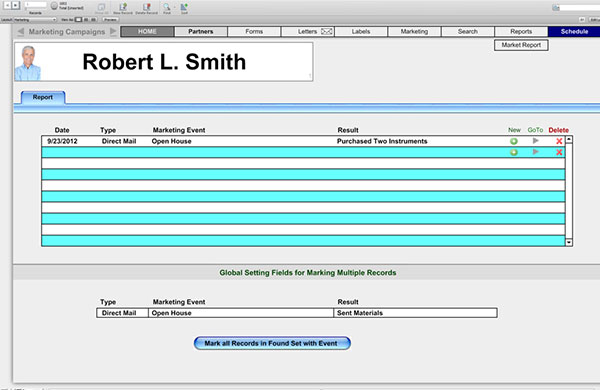
Task: Open the Search navigation tab
Action: click(x=468, y=31)
